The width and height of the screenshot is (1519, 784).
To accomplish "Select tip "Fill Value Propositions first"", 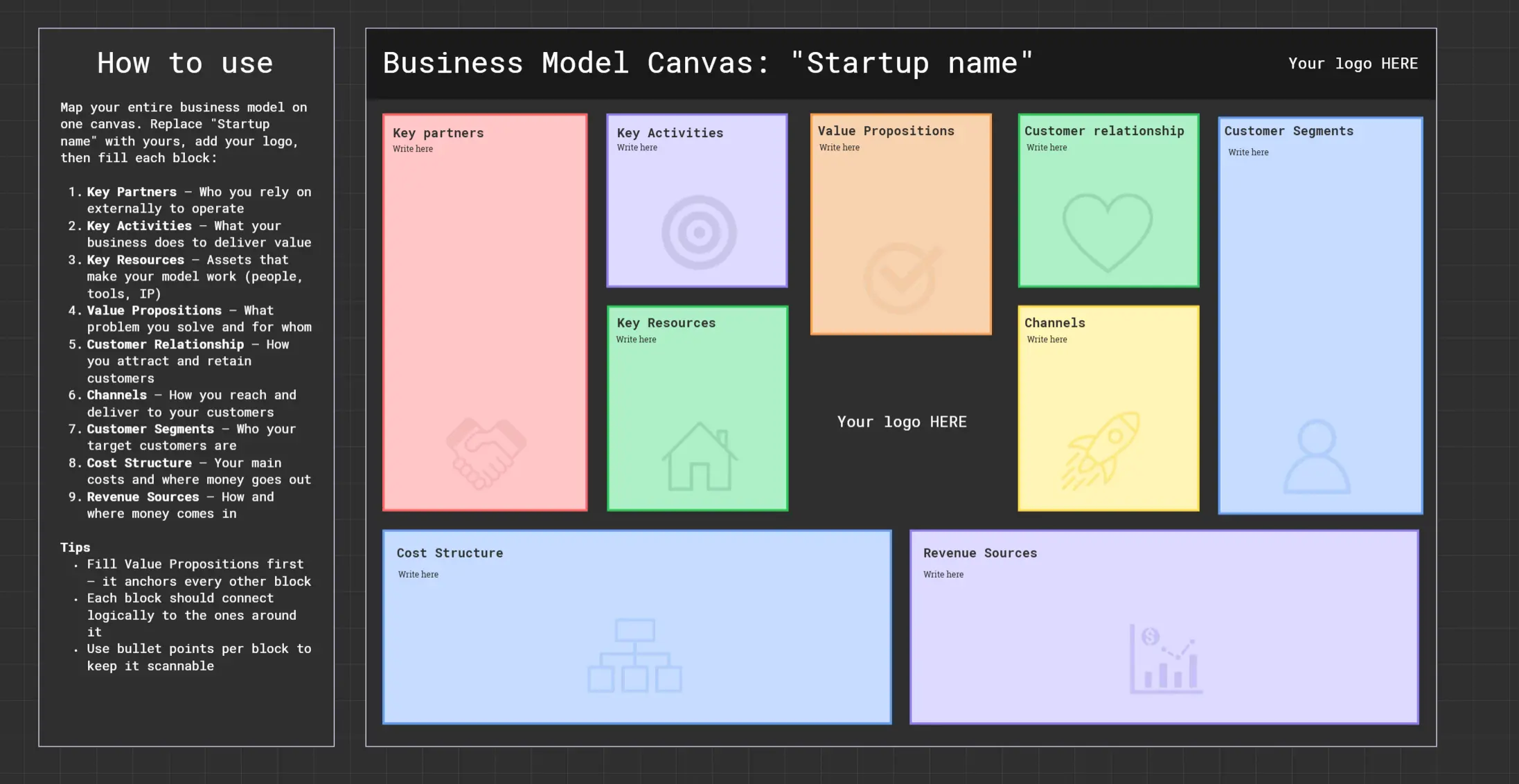I will point(199,573).
